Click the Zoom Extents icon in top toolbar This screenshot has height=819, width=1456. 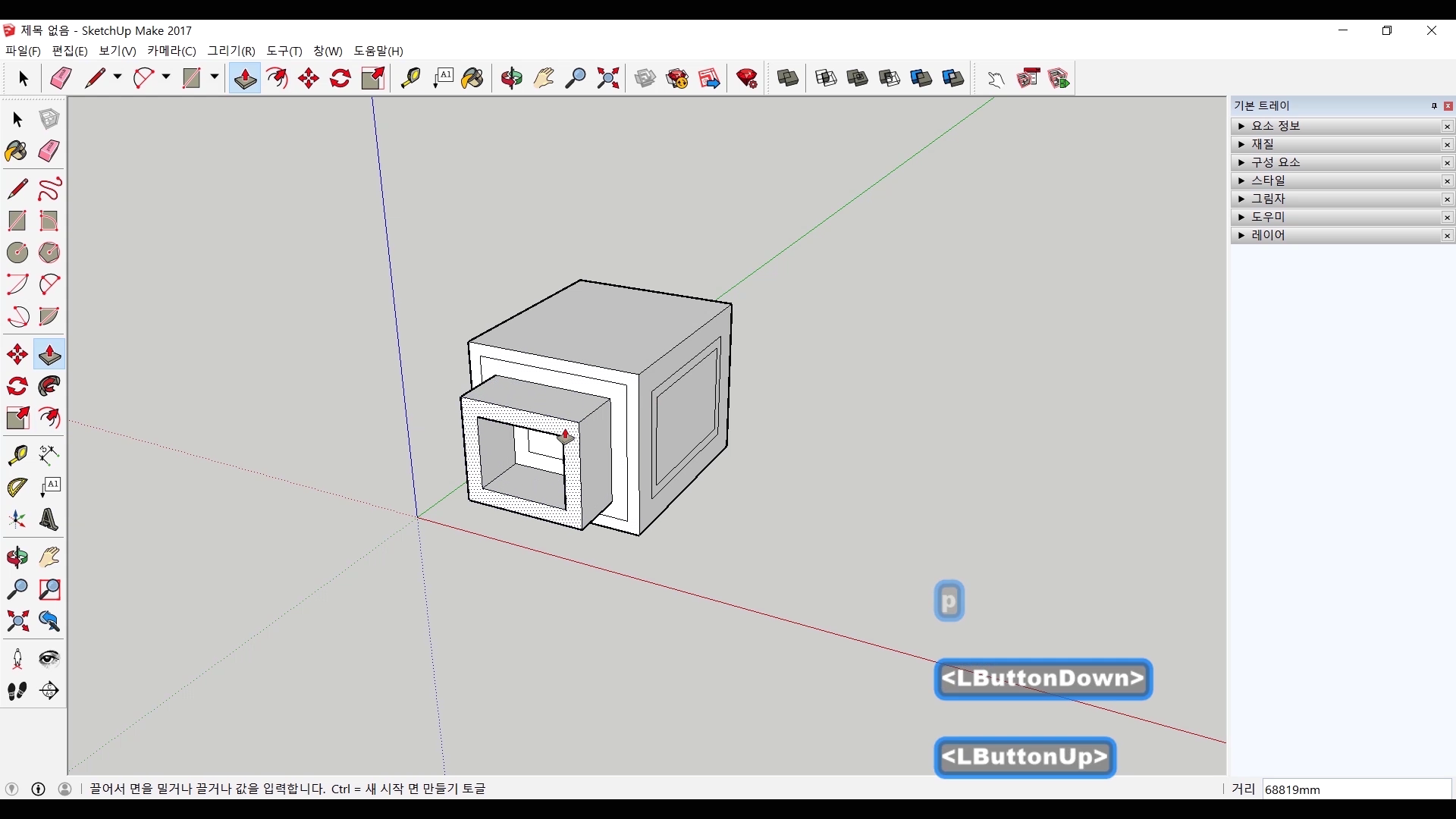607,78
